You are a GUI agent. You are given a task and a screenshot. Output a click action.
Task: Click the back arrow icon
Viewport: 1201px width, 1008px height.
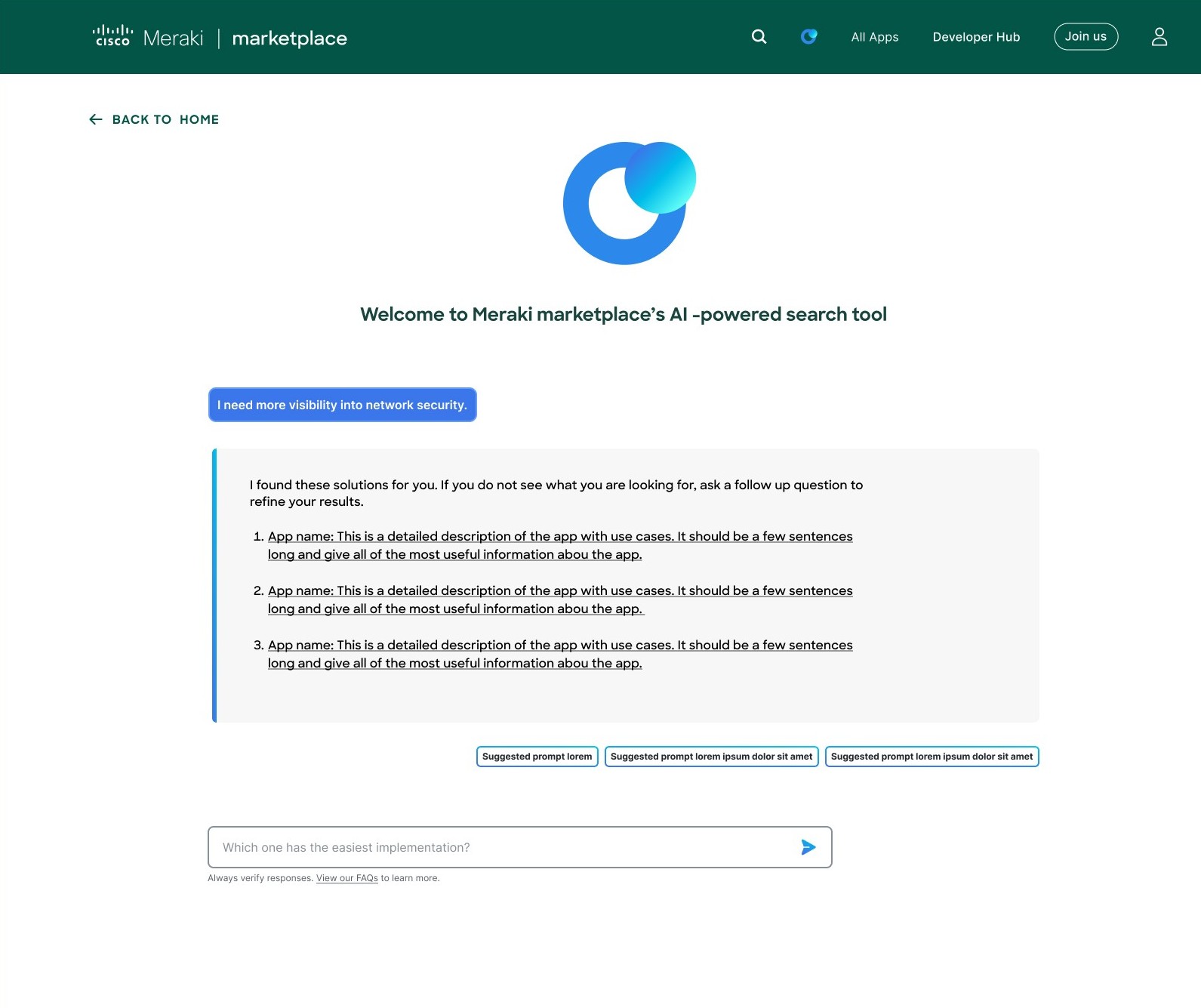coord(96,119)
